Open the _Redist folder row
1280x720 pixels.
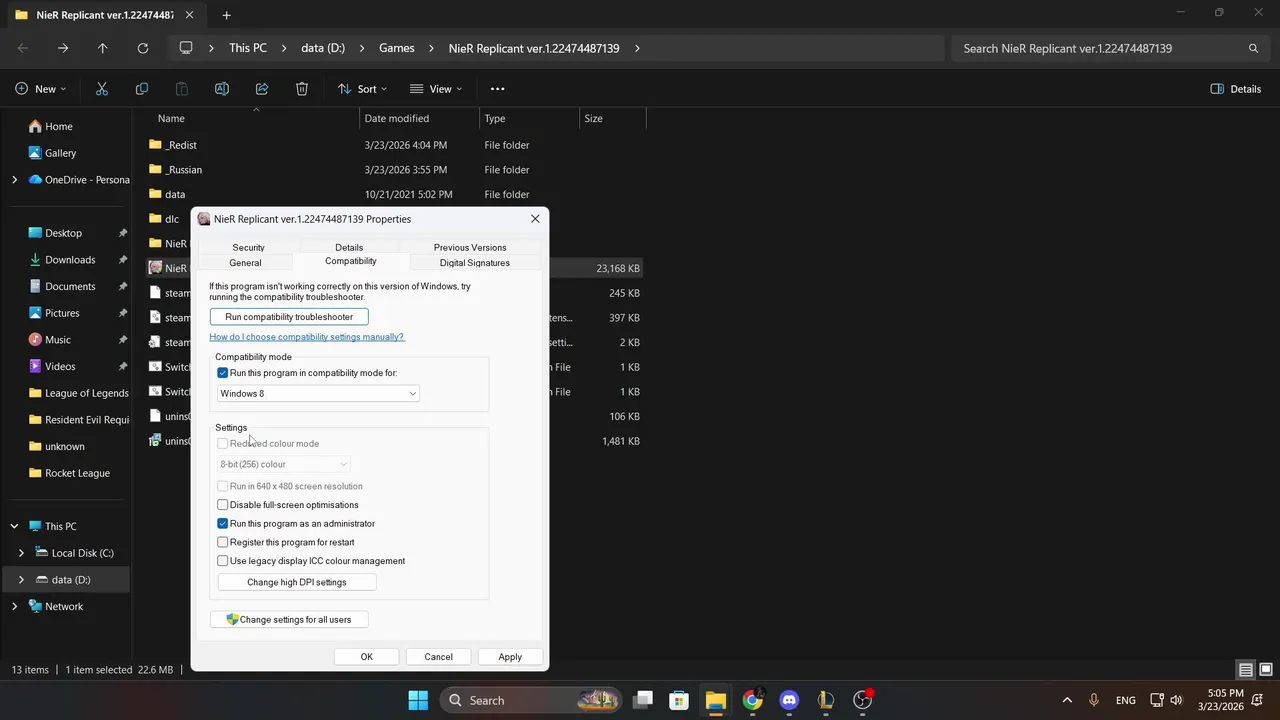[x=396, y=145]
